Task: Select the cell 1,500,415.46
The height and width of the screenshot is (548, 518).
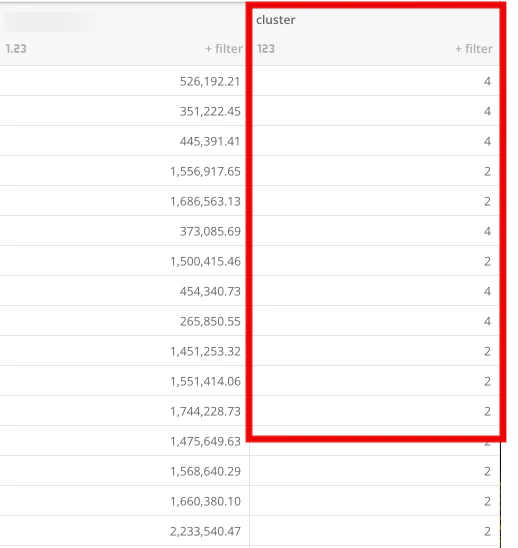Action: [206, 261]
